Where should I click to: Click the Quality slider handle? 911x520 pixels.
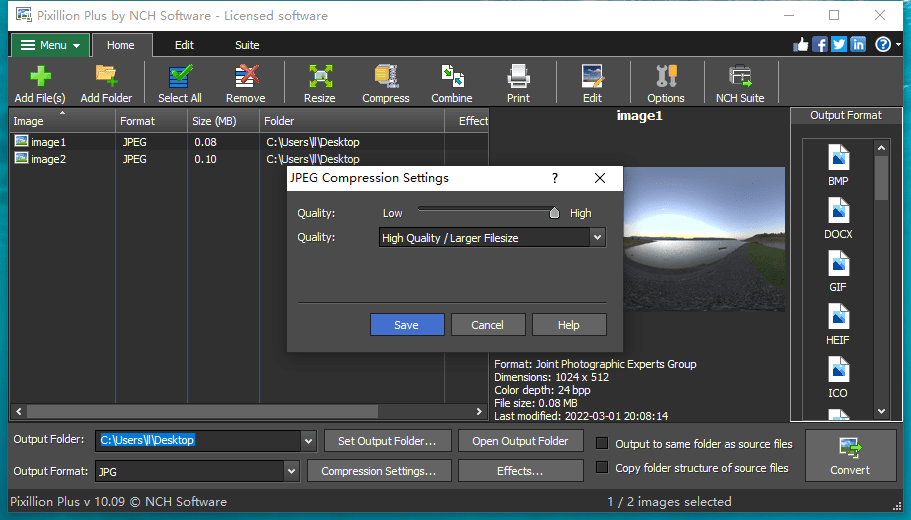(554, 213)
